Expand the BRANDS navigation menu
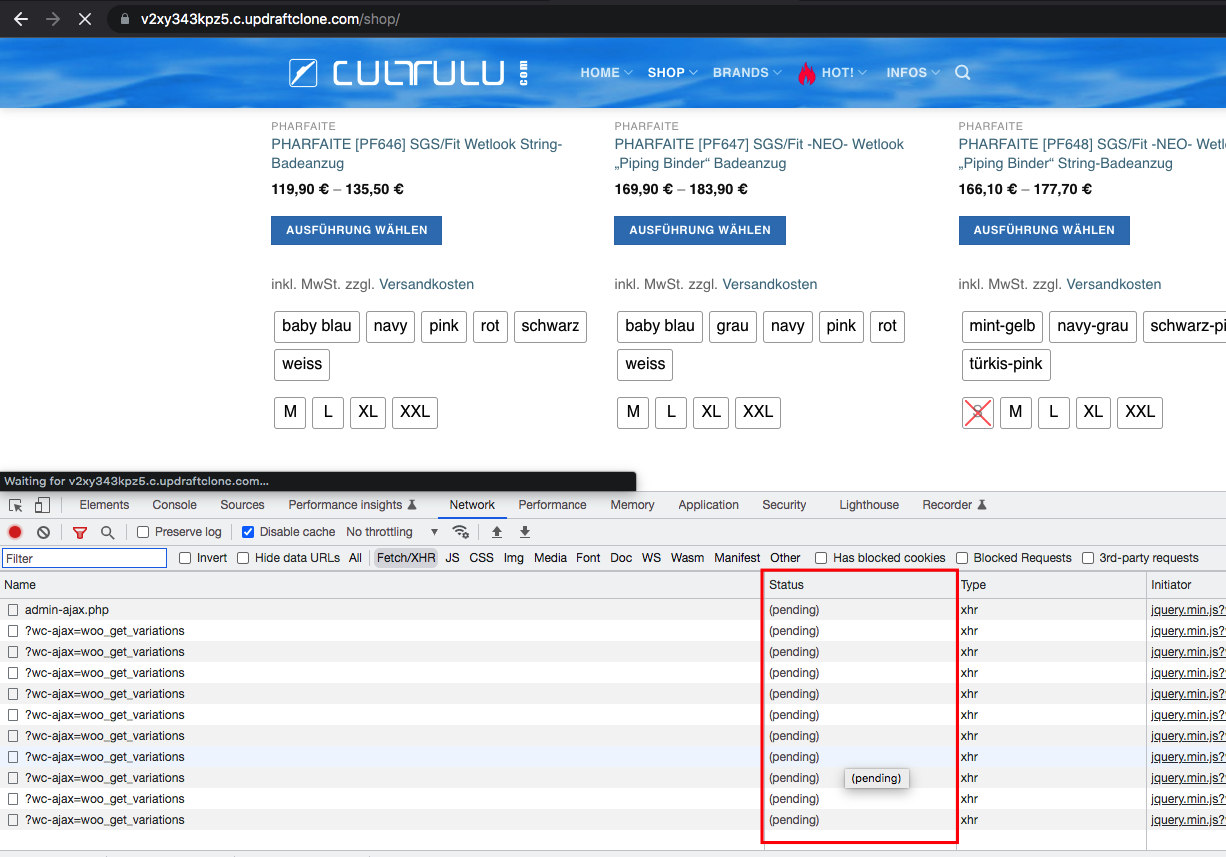This screenshot has width=1226, height=857. [x=747, y=72]
